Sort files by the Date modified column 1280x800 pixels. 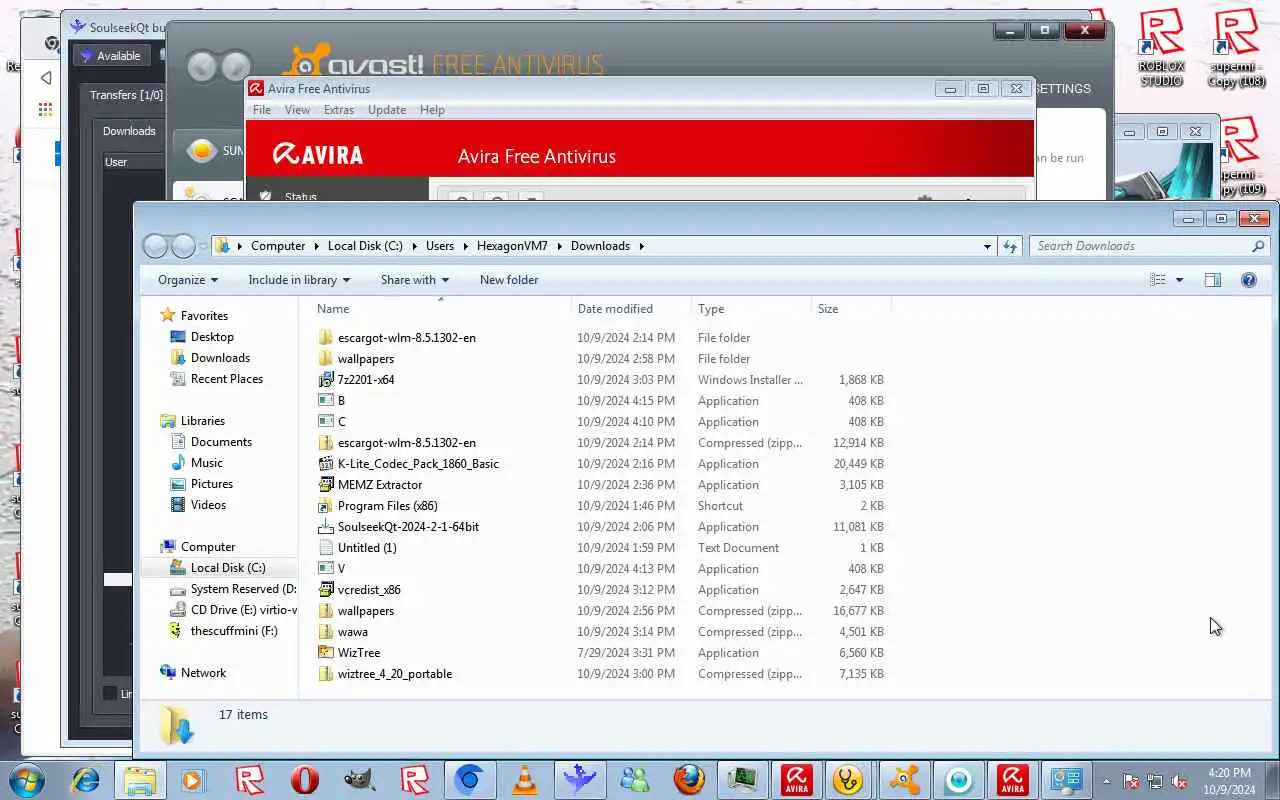pyautogui.click(x=631, y=309)
